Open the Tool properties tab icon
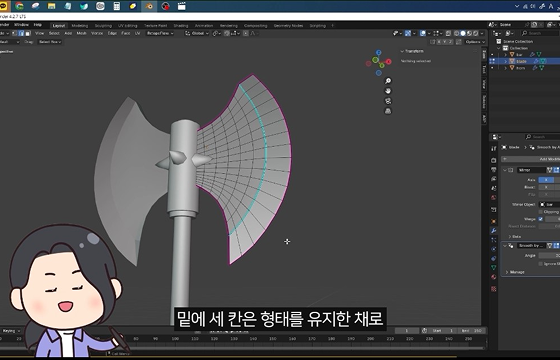The width and height of the screenshot is (560, 360). coord(494,149)
